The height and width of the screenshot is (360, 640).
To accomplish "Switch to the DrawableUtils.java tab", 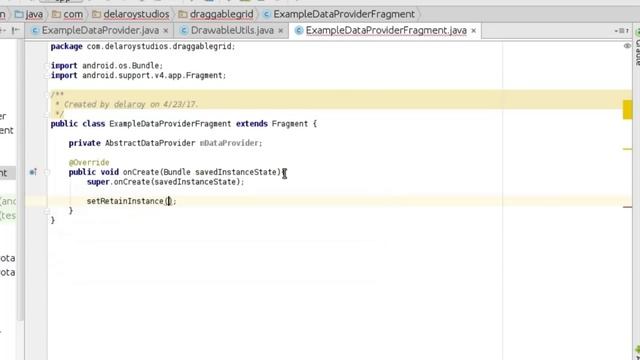I will coord(232,31).
